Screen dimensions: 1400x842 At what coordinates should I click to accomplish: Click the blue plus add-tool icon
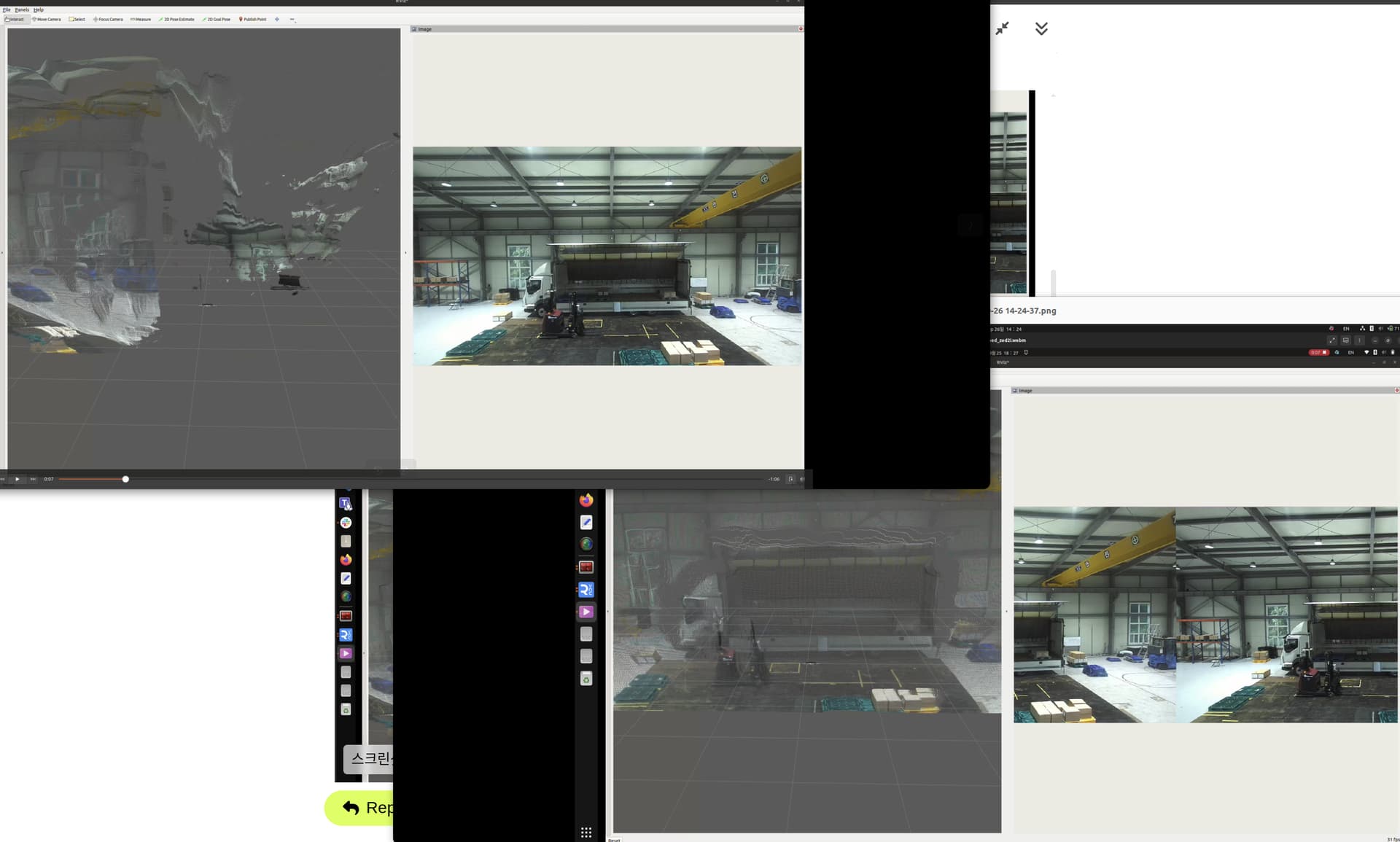[277, 20]
